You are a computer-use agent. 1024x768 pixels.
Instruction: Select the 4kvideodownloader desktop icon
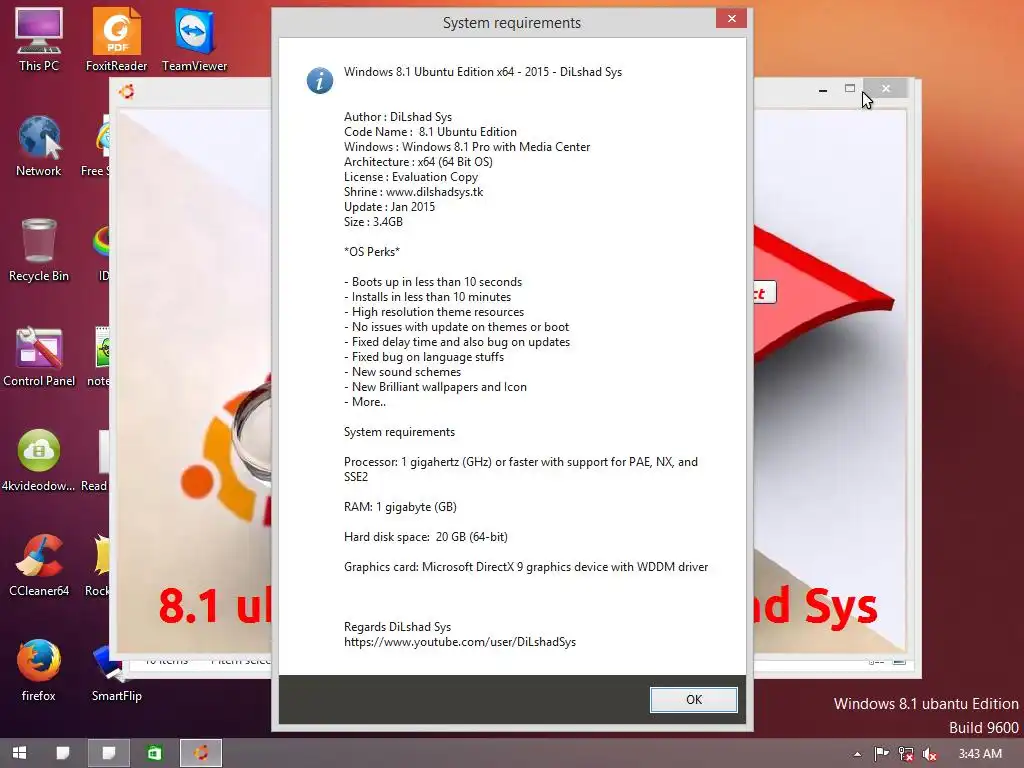pos(39,460)
